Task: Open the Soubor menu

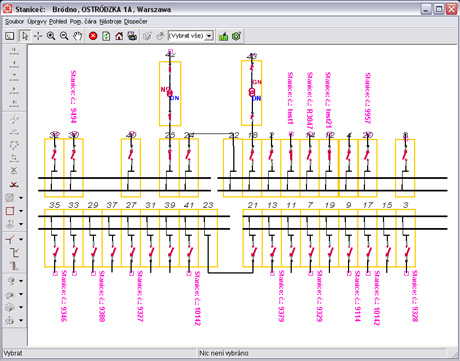Action: coord(14,22)
